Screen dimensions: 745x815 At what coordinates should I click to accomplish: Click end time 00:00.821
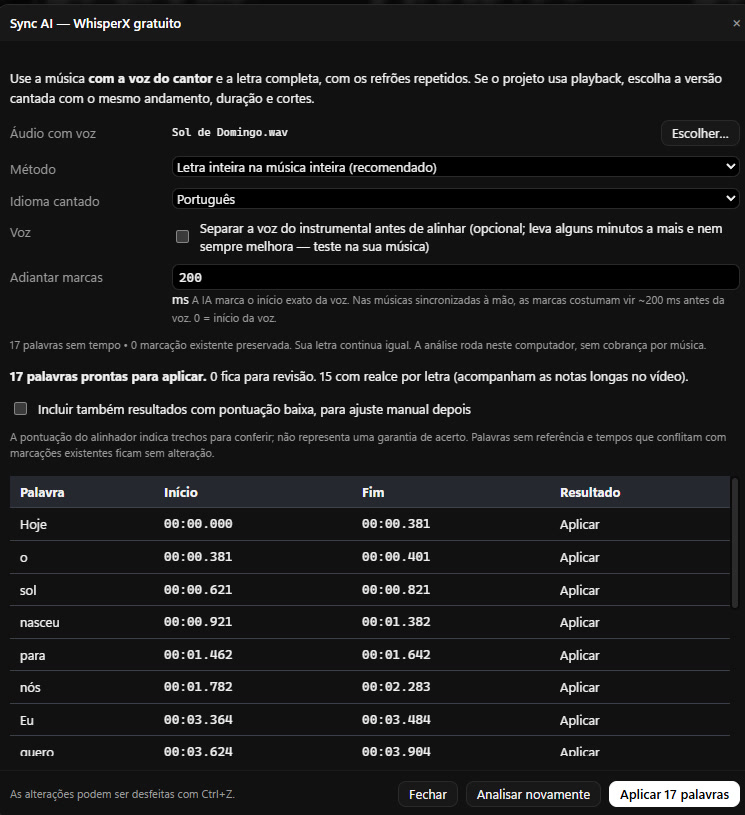[x=396, y=589]
